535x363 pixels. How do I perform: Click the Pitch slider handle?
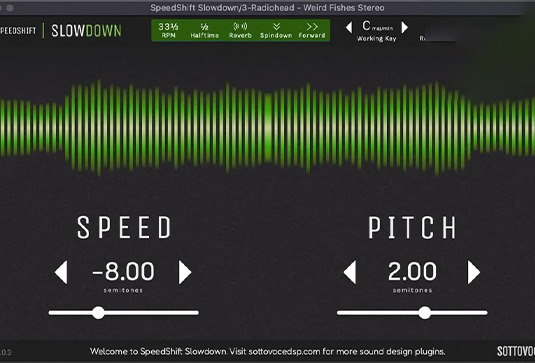pos(425,313)
